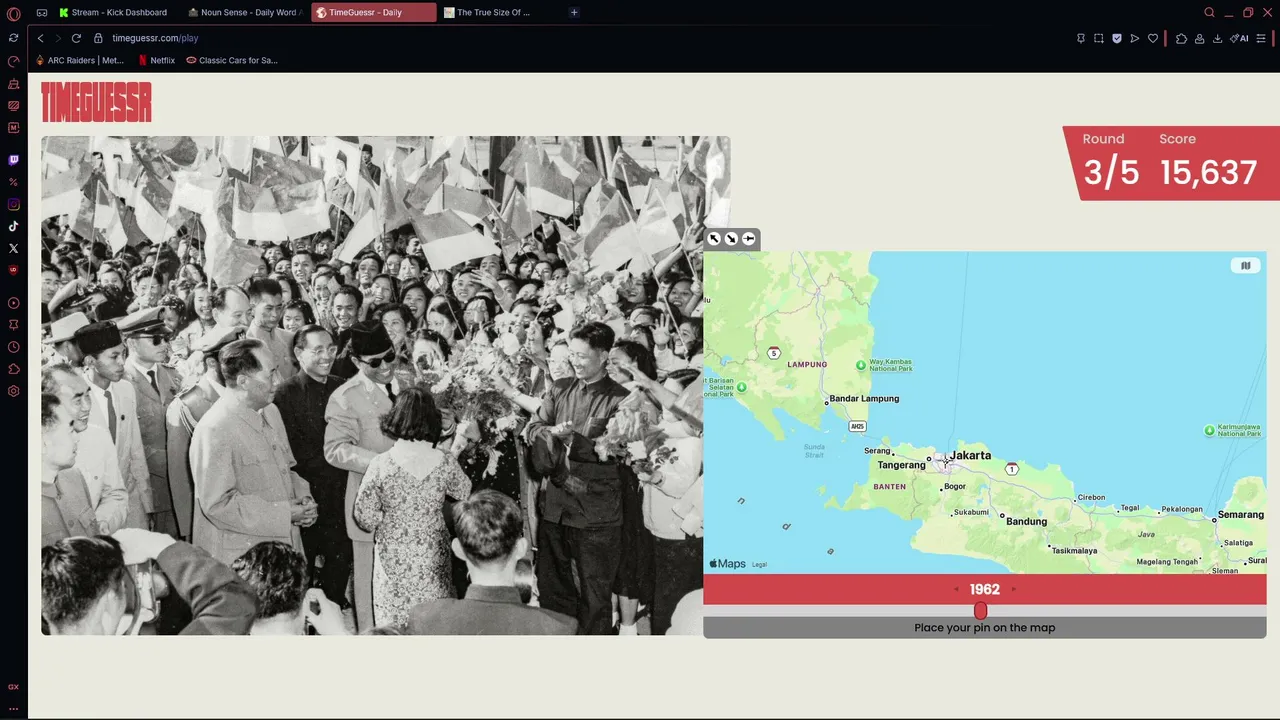Click the TimeGuessr logo
1280x720 pixels.
point(96,102)
